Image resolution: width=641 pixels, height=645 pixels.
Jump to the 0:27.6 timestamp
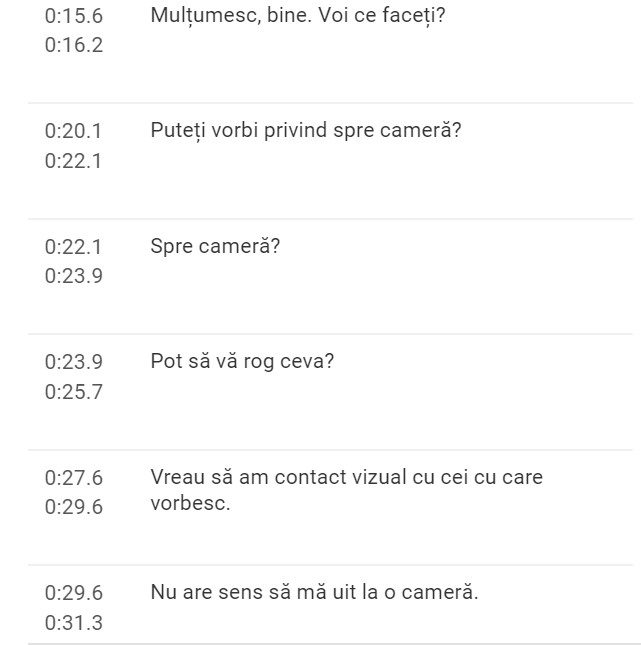pyautogui.click(x=74, y=477)
